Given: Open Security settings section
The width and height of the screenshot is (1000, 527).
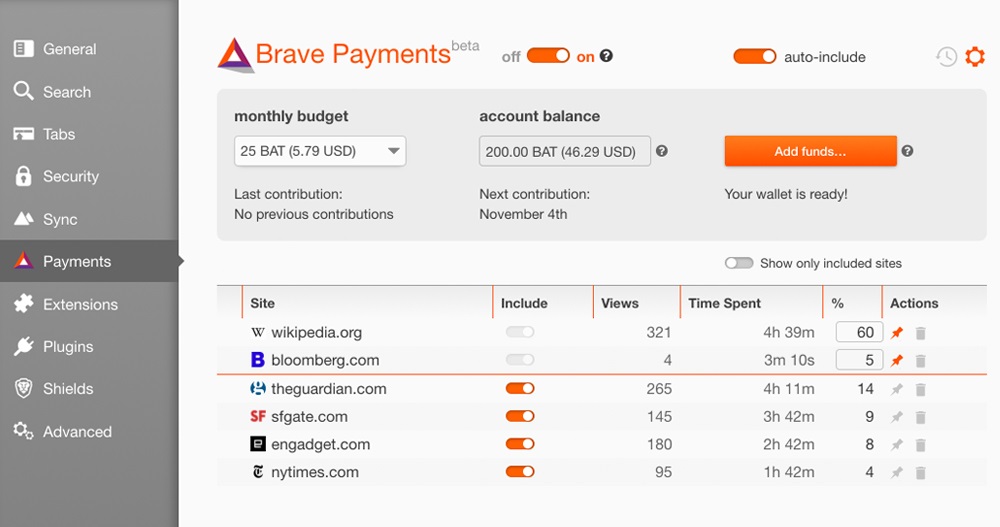Looking at the screenshot, I should pos(89,177).
